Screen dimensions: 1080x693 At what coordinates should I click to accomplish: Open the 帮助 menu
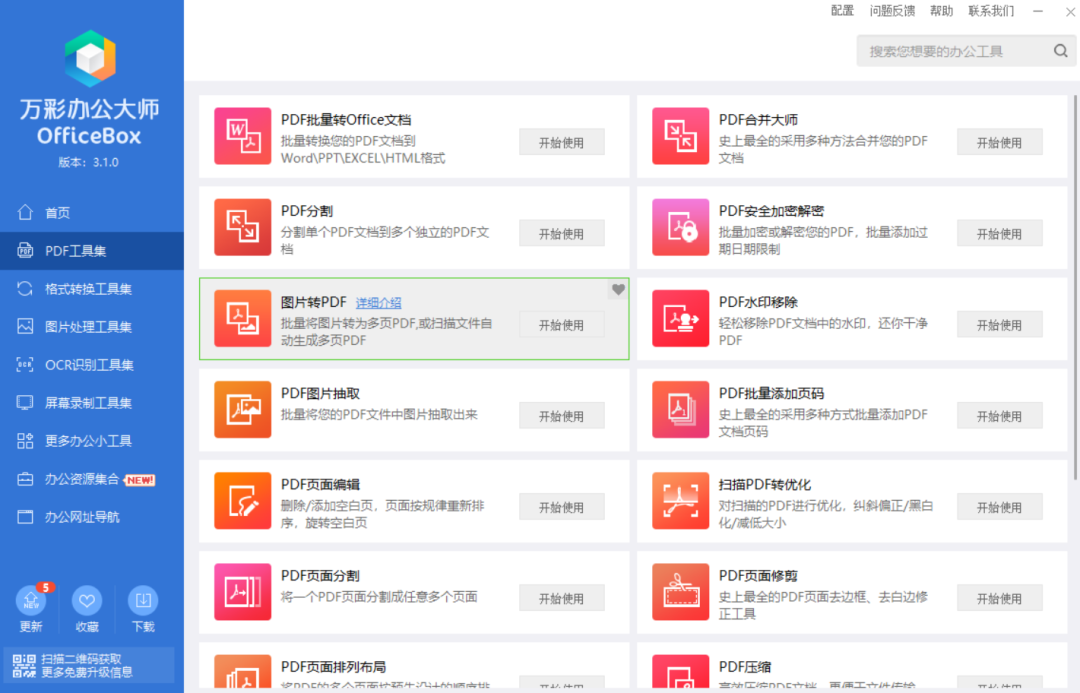click(x=942, y=10)
